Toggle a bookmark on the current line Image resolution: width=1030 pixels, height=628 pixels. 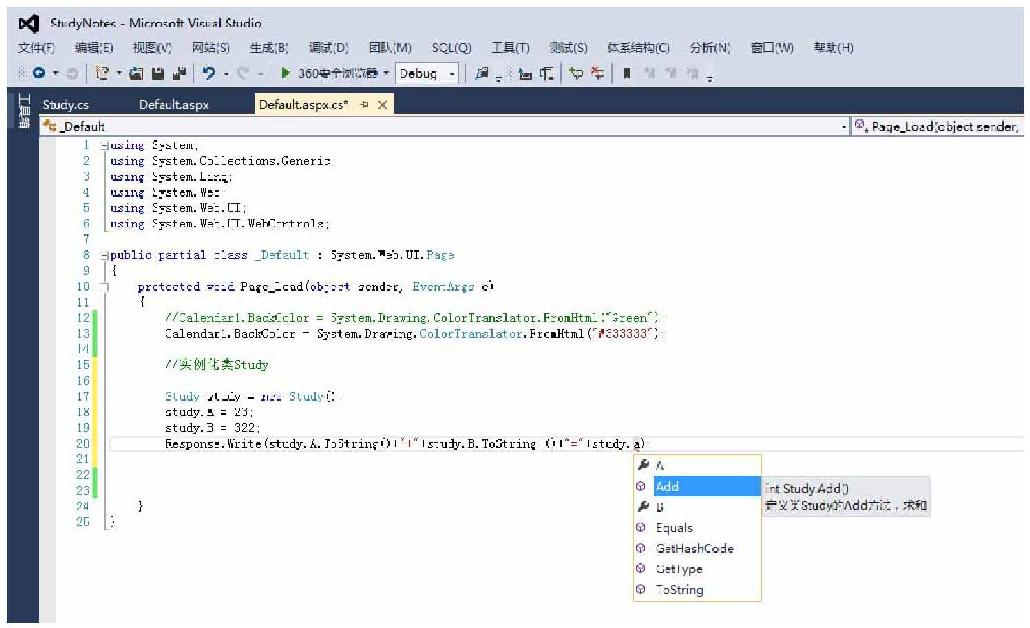(x=627, y=73)
